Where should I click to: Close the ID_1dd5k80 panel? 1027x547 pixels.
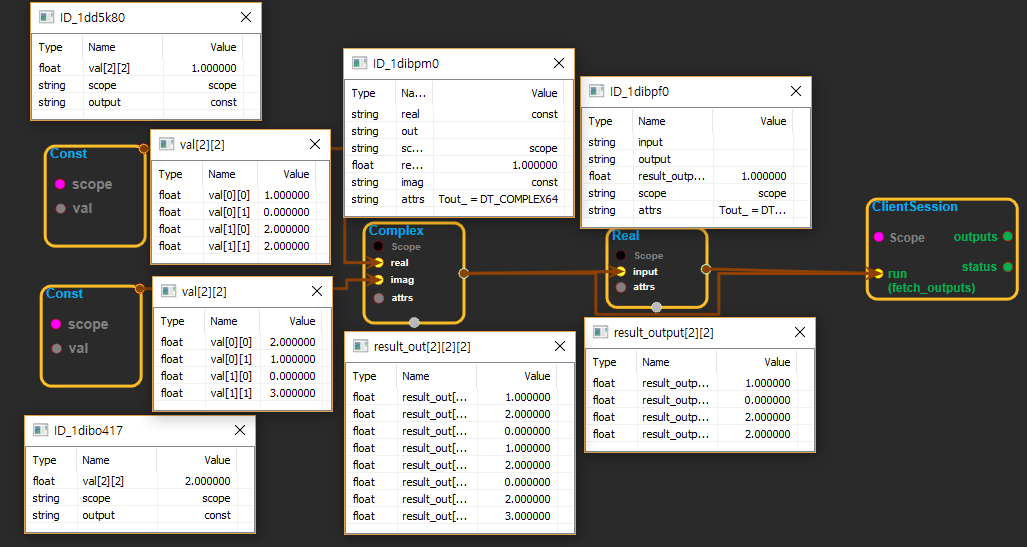coord(246,18)
